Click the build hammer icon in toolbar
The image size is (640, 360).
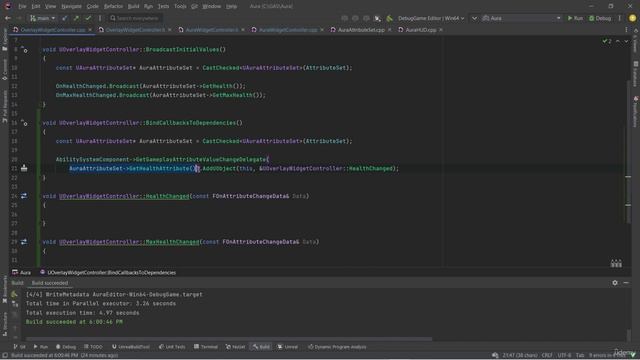click(x=389, y=18)
